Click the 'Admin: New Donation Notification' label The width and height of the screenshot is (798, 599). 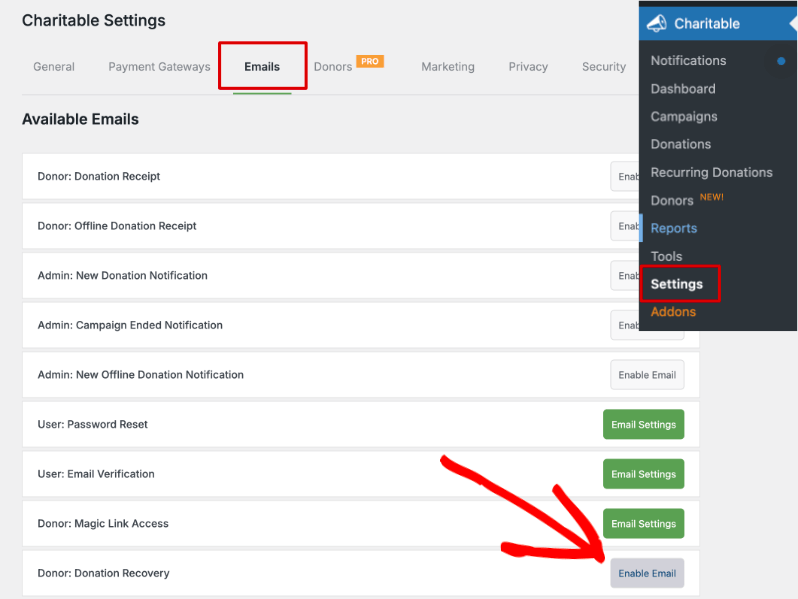tap(123, 275)
